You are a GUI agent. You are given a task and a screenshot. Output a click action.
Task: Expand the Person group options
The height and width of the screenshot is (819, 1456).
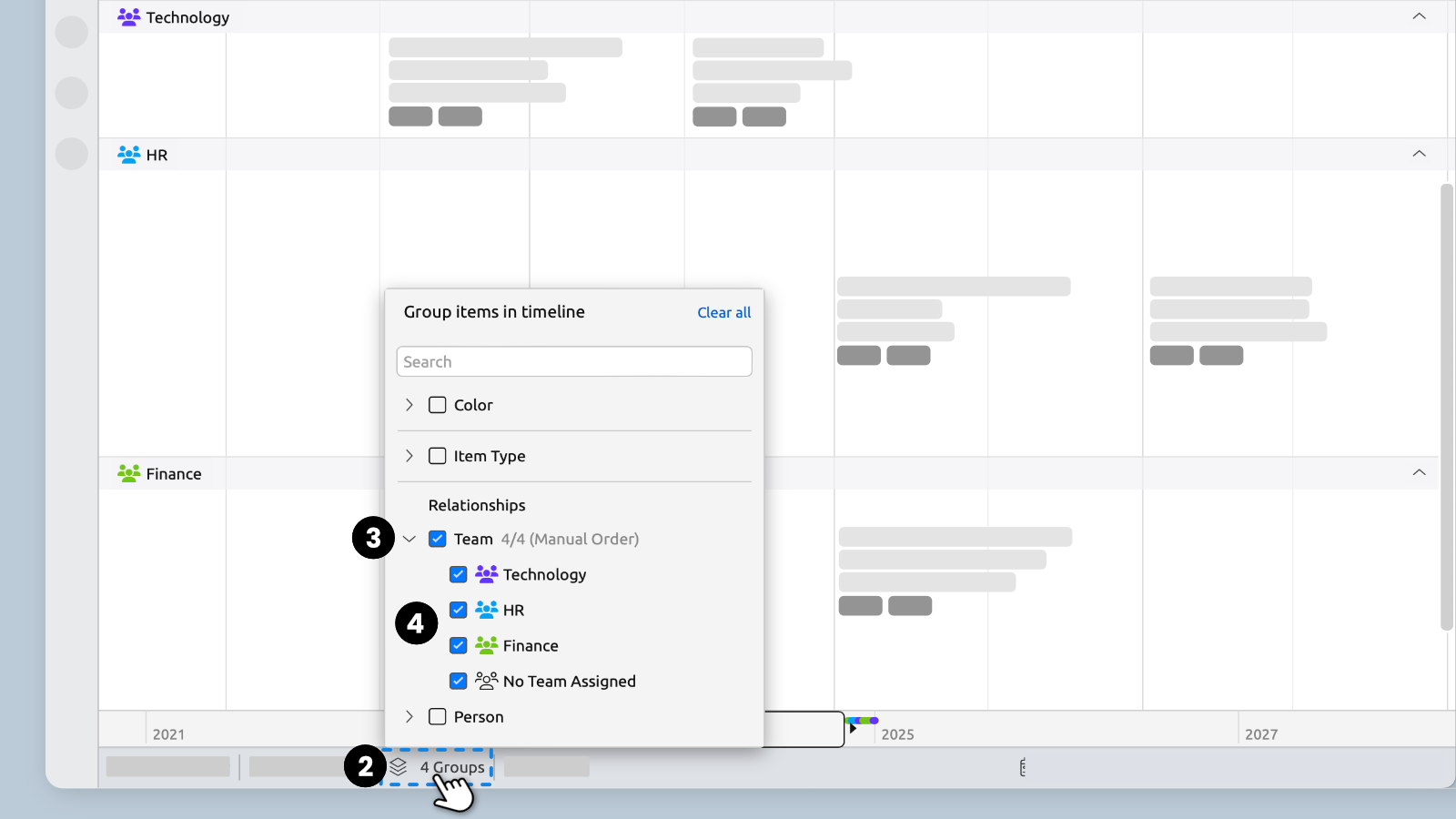[409, 716]
